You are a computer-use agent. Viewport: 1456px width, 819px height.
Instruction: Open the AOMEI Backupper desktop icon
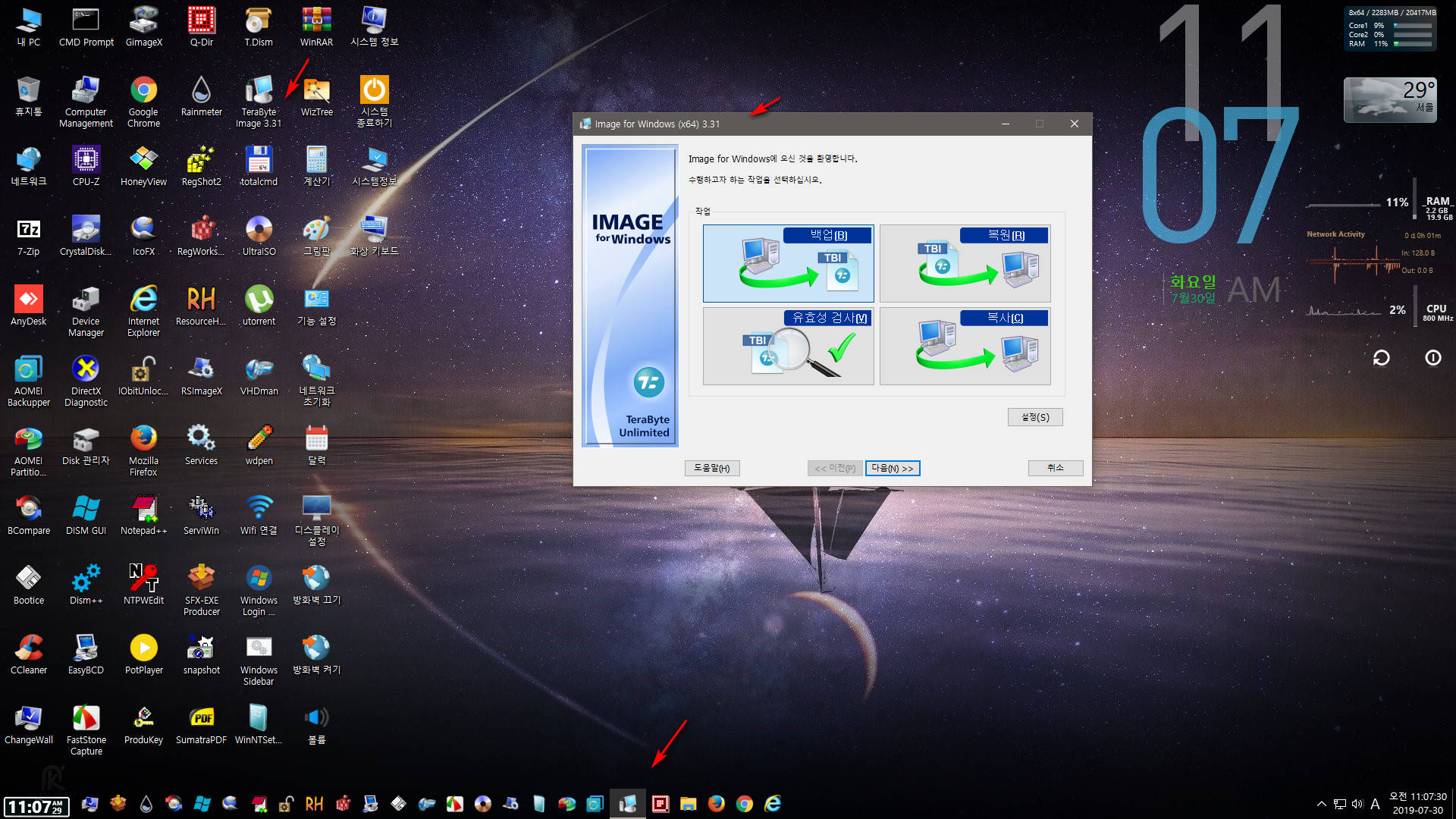[28, 381]
